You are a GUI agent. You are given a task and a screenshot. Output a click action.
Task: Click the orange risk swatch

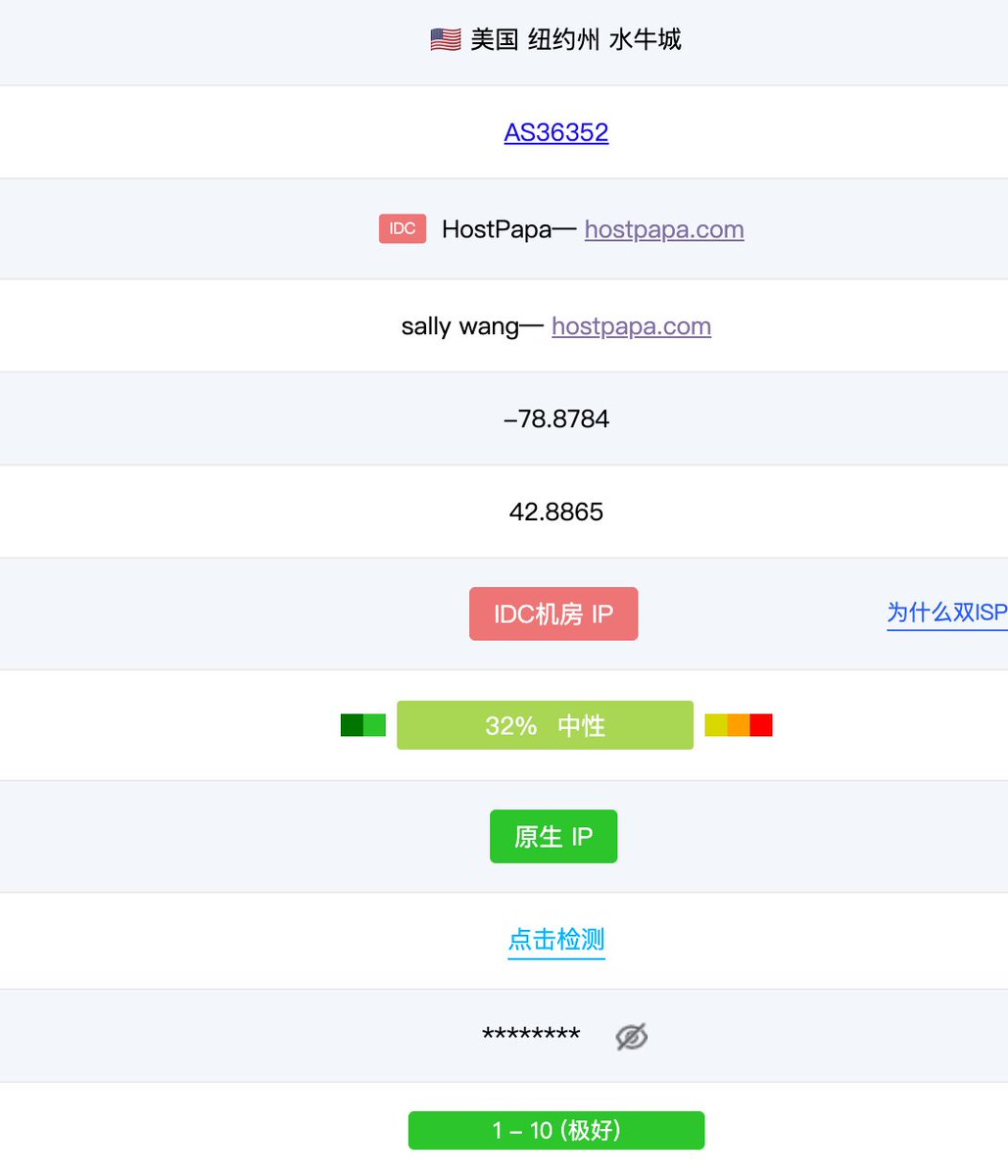(x=739, y=725)
